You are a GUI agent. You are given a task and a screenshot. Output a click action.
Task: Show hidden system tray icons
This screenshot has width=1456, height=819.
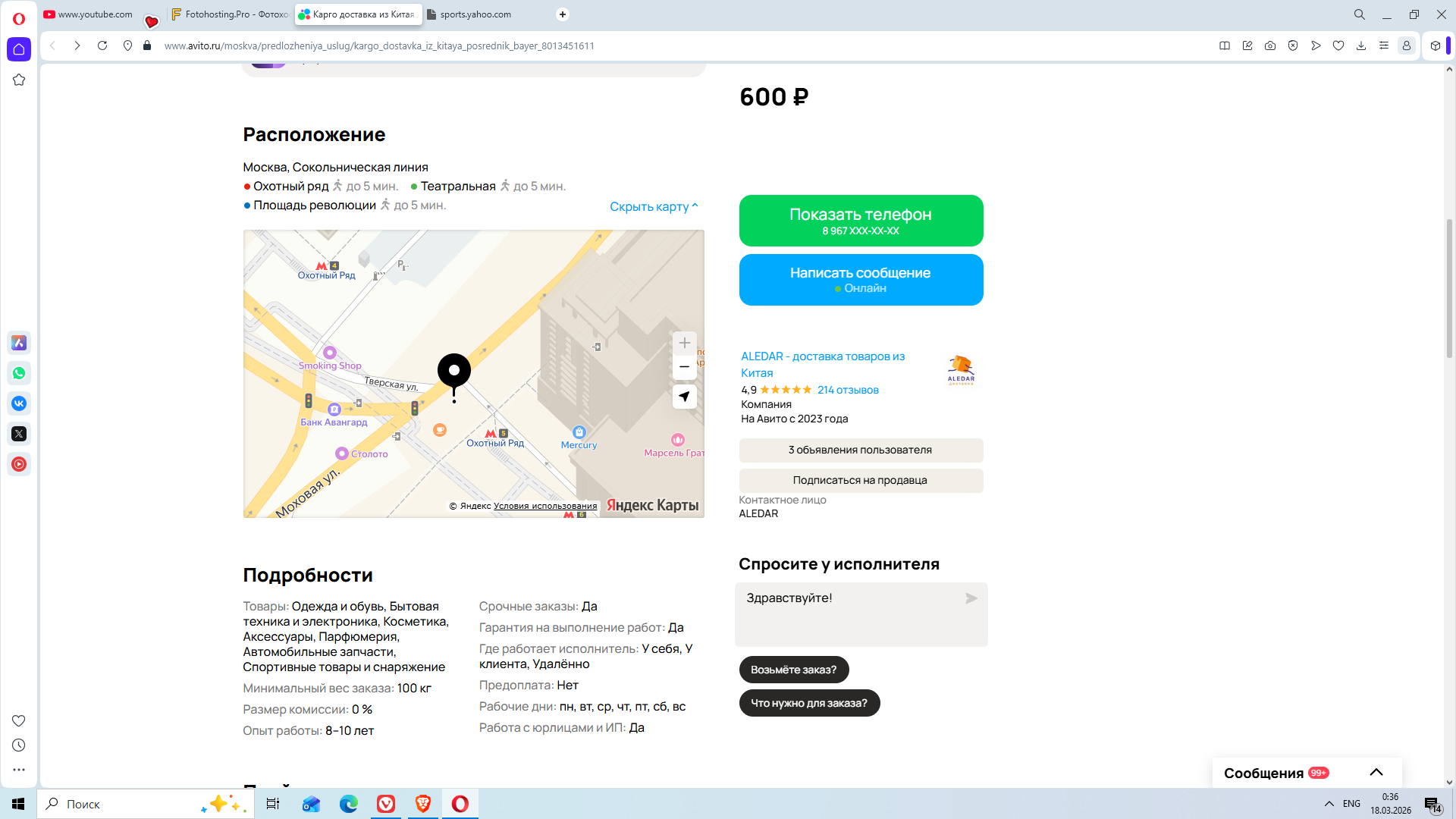tap(1329, 804)
